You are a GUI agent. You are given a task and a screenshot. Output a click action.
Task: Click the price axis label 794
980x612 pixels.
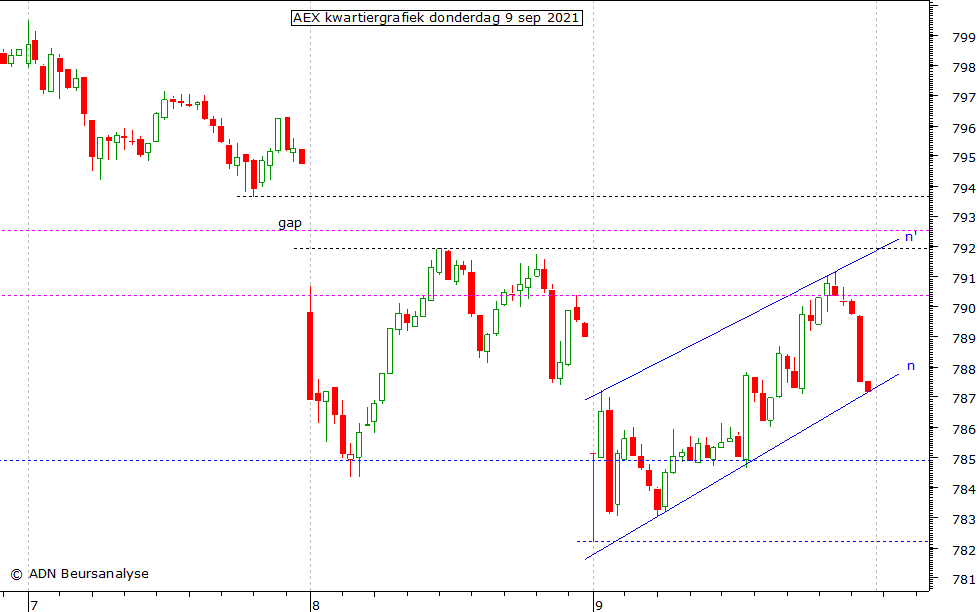click(963, 188)
